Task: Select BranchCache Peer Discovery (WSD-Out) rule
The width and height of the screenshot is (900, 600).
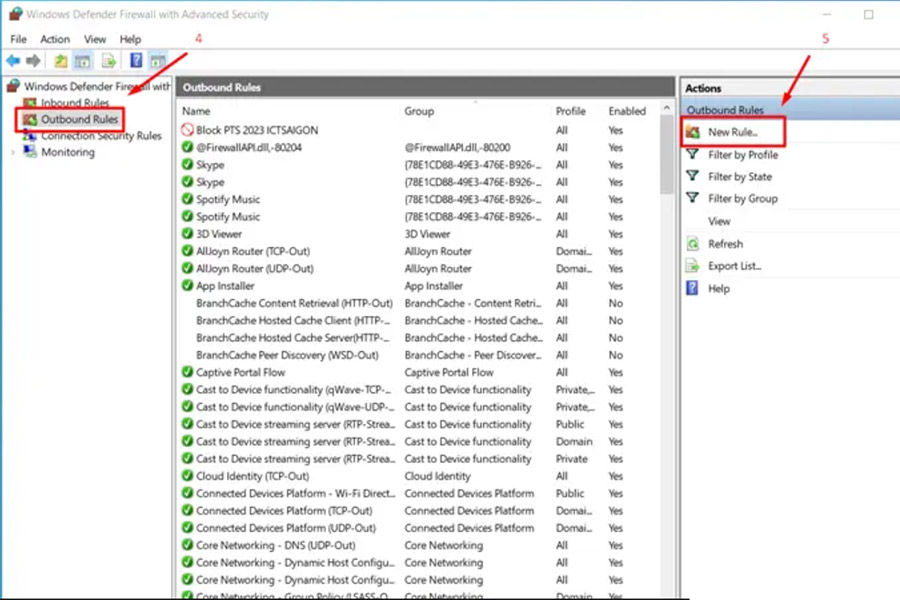Action: point(288,355)
